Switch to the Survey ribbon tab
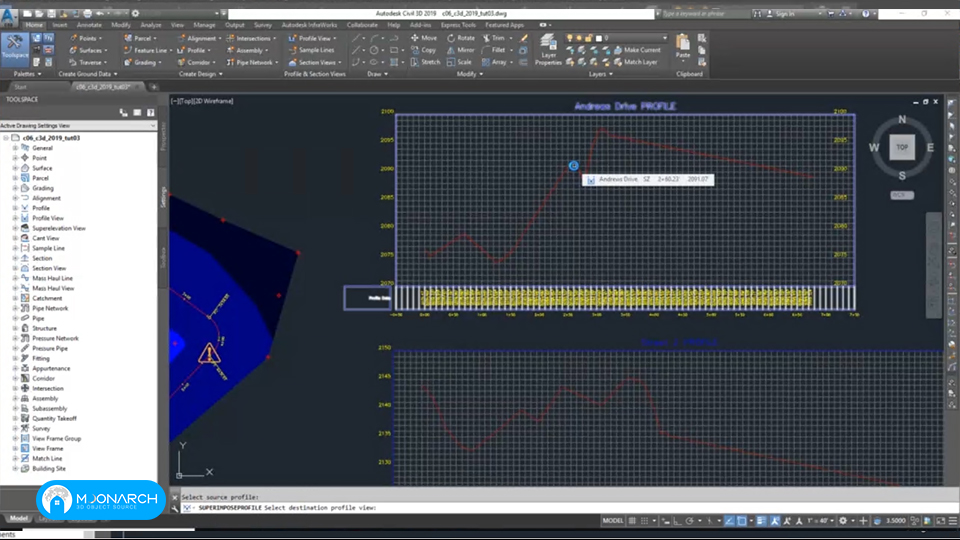Image resolution: width=960 pixels, height=540 pixels. pyautogui.click(x=263, y=25)
